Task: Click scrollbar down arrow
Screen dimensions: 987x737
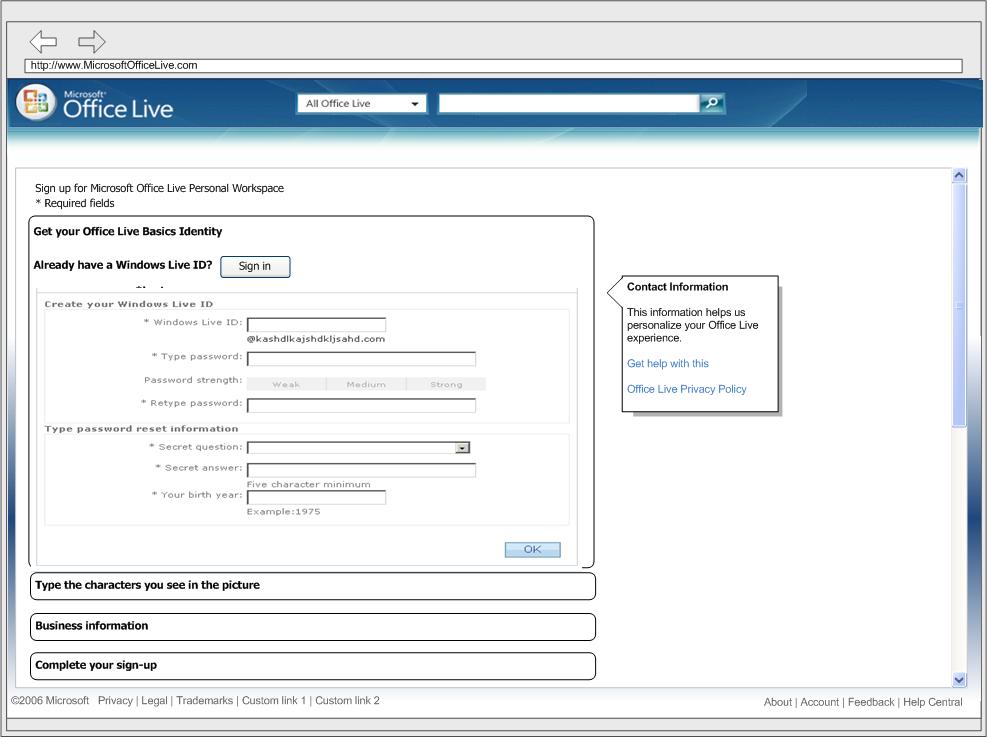Action: coord(959,680)
